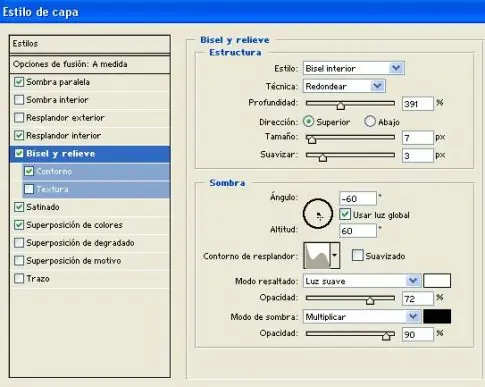
Task: Uncheck the Resplandor interior checkbox
Action: pos(19,135)
